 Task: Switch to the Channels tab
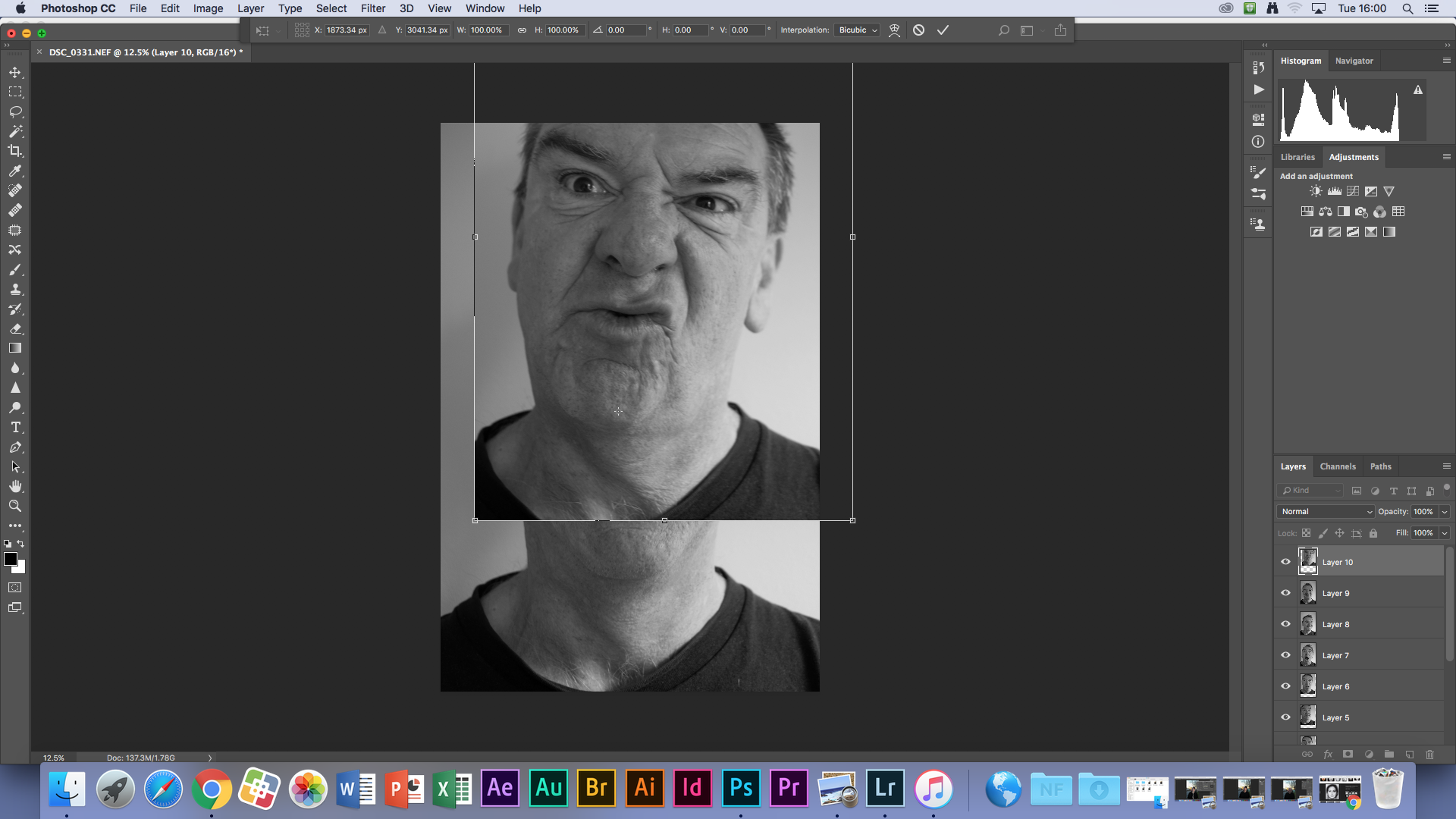[x=1337, y=466]
